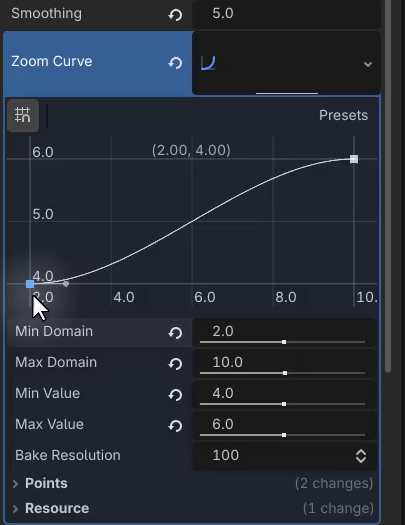Click the Bake Resolution label

68,455
